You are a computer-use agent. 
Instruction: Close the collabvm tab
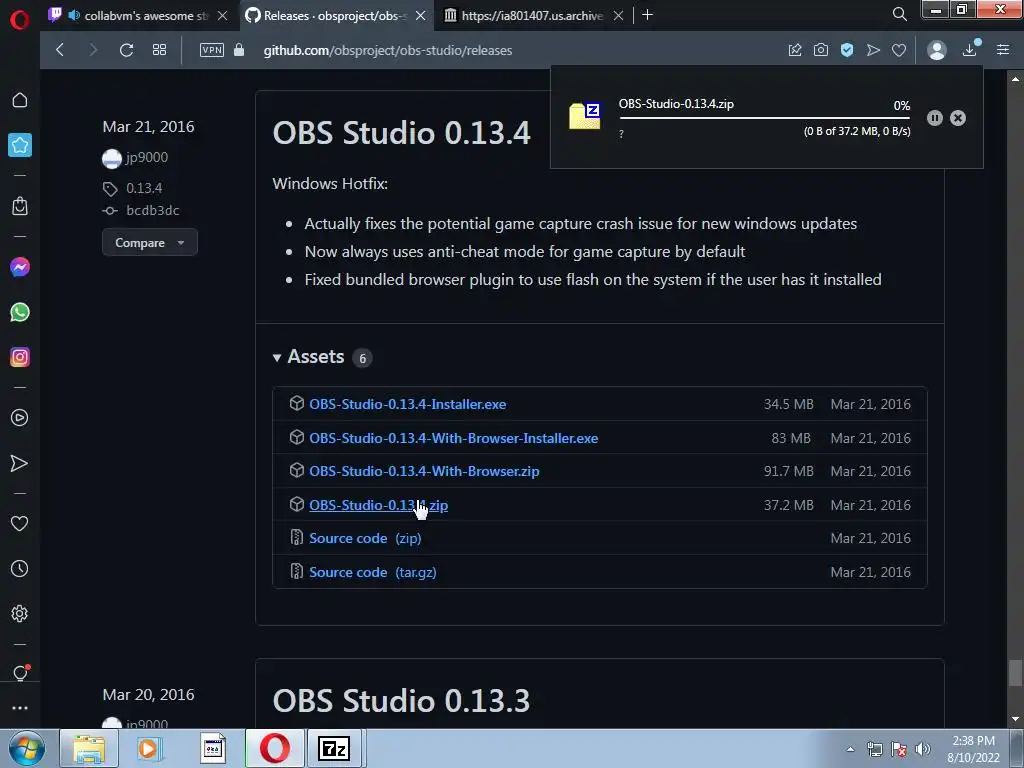pos(223,16)
